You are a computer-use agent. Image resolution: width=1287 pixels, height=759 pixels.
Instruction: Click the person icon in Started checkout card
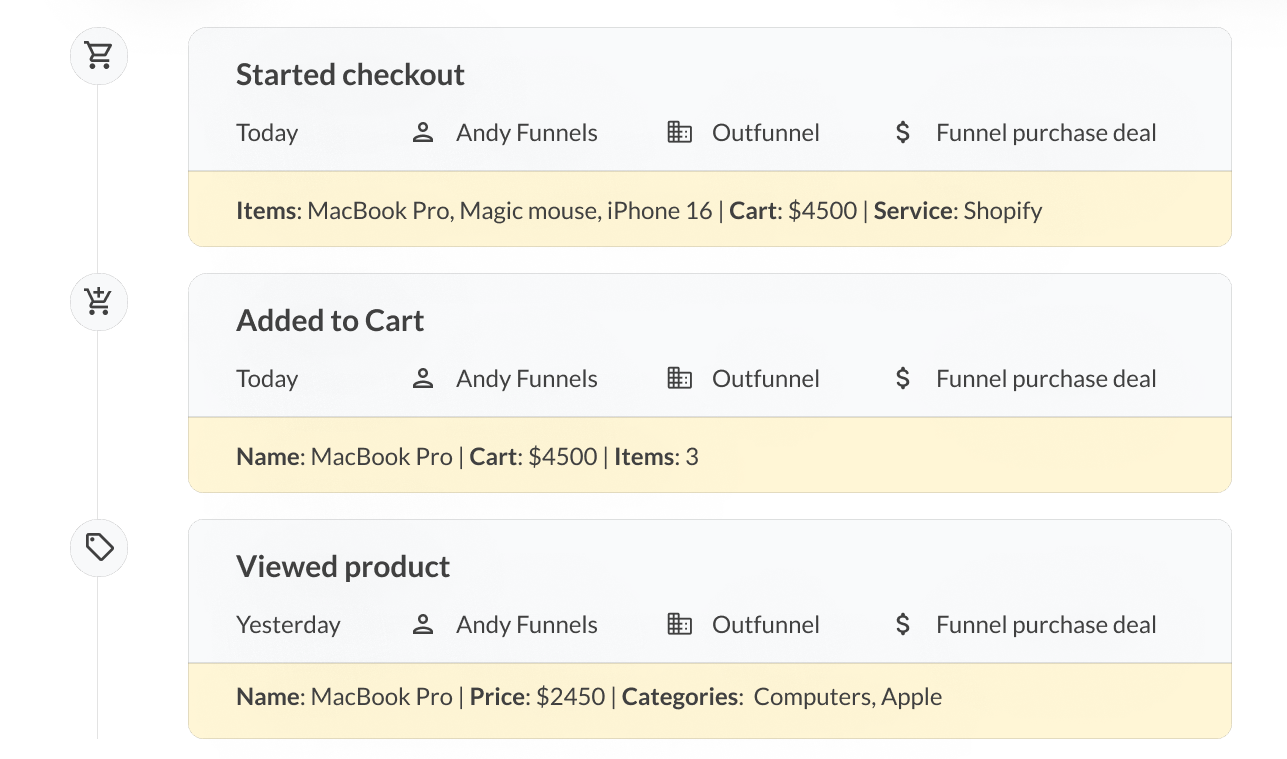423,133
